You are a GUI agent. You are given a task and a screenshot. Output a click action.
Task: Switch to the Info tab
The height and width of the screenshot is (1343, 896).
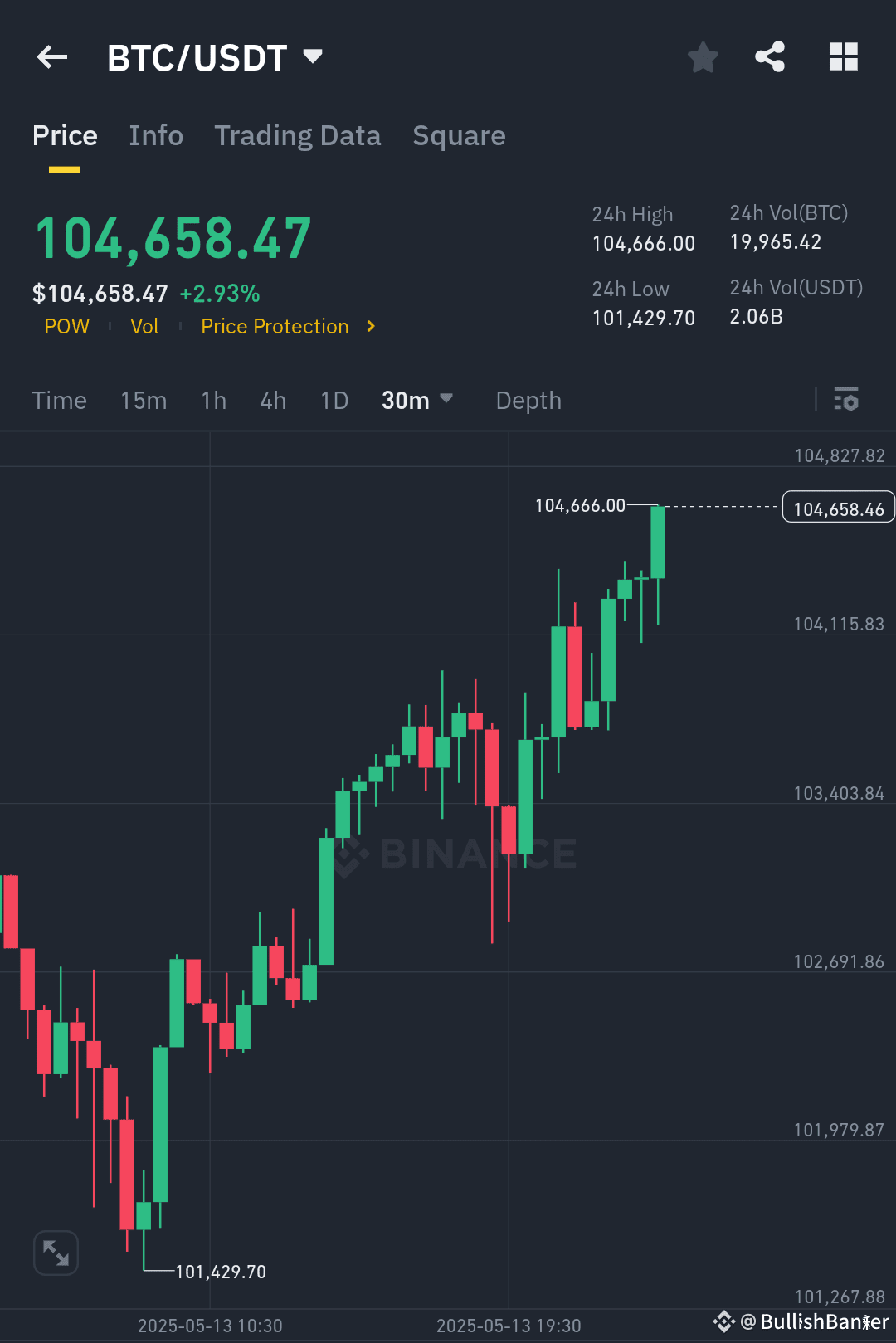coord(155,135)
